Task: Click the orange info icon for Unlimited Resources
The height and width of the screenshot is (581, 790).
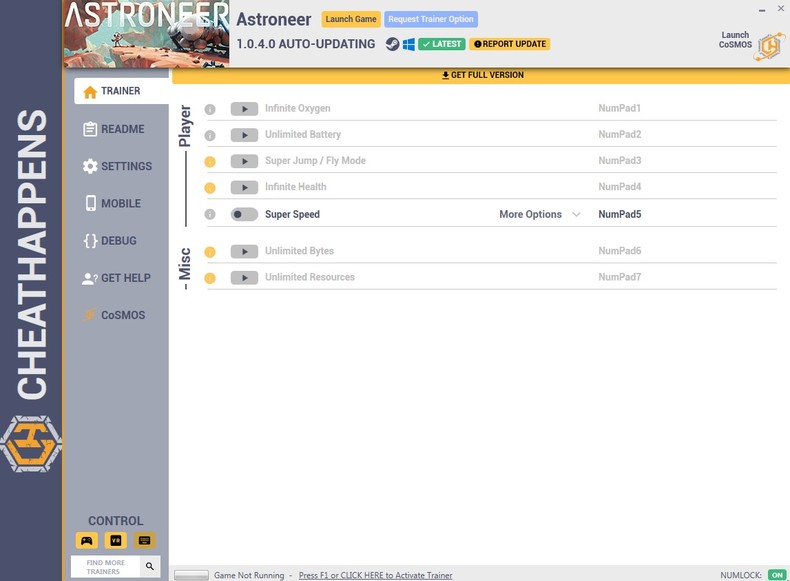Action: tap(210, 278)
